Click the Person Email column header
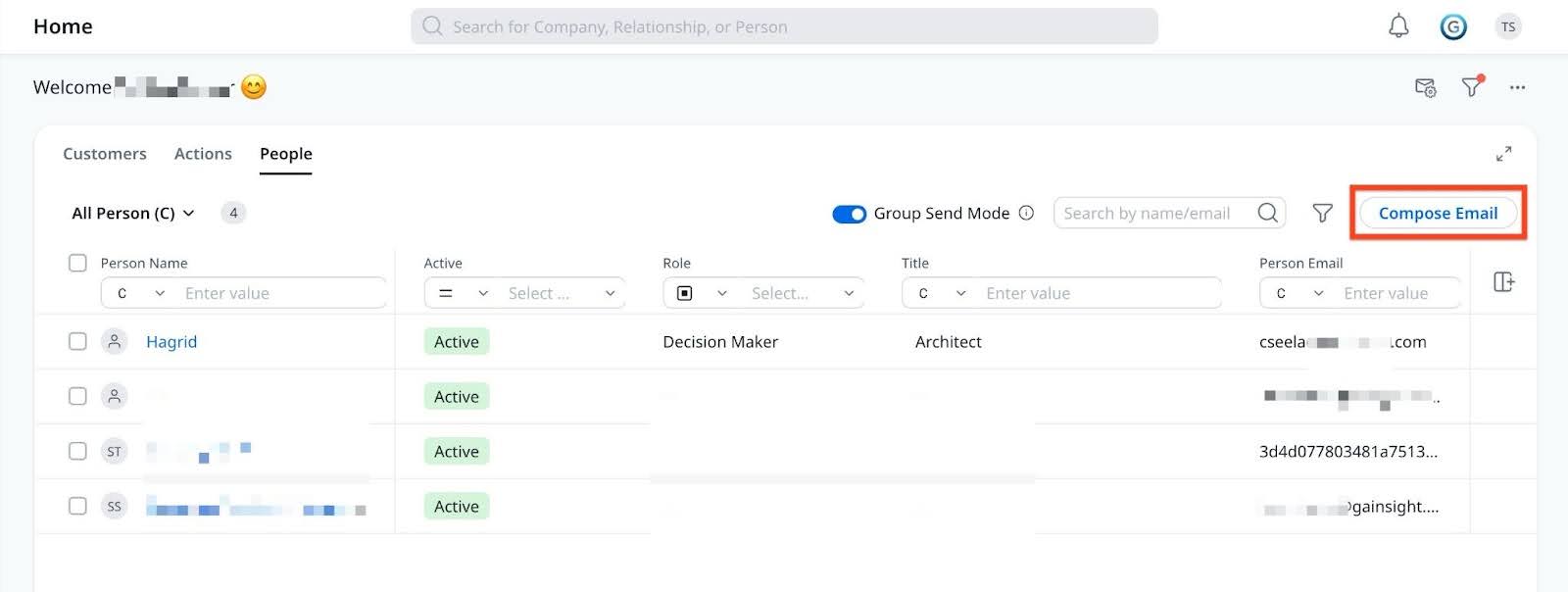The height and width of the screenshot is (592, 1568). click(1300, 263)
